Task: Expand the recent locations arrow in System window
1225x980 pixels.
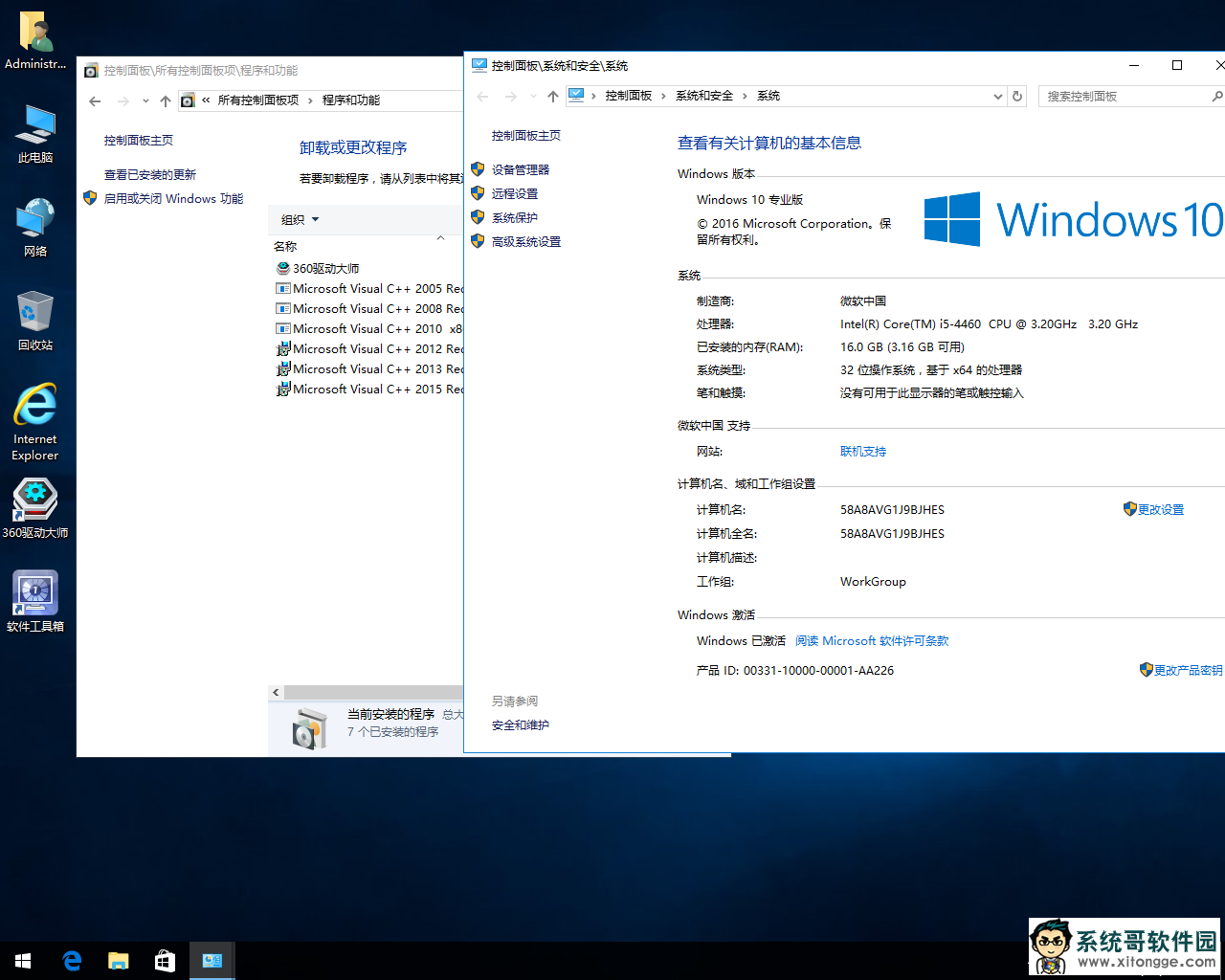Action: [533, 96]
